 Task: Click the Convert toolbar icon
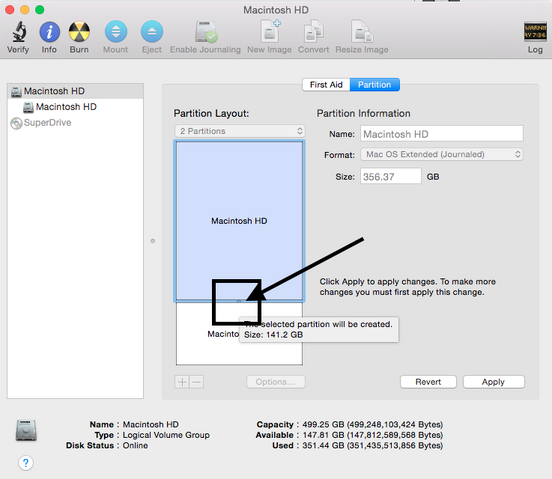click(314, 32)
